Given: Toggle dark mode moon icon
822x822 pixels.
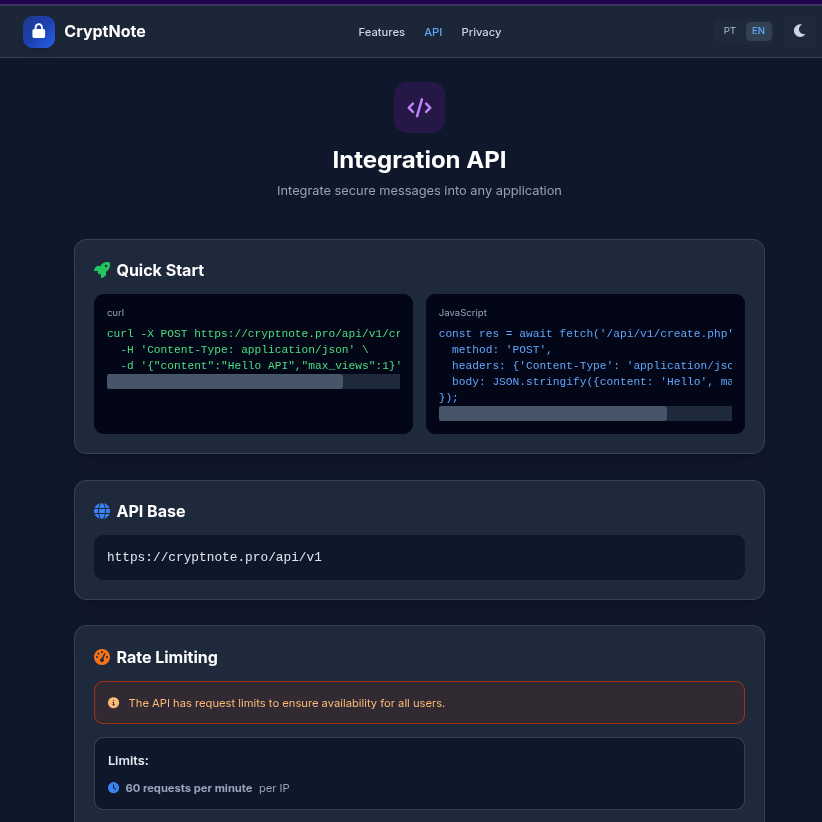Looking at the screenshot, I should (799, 31).
